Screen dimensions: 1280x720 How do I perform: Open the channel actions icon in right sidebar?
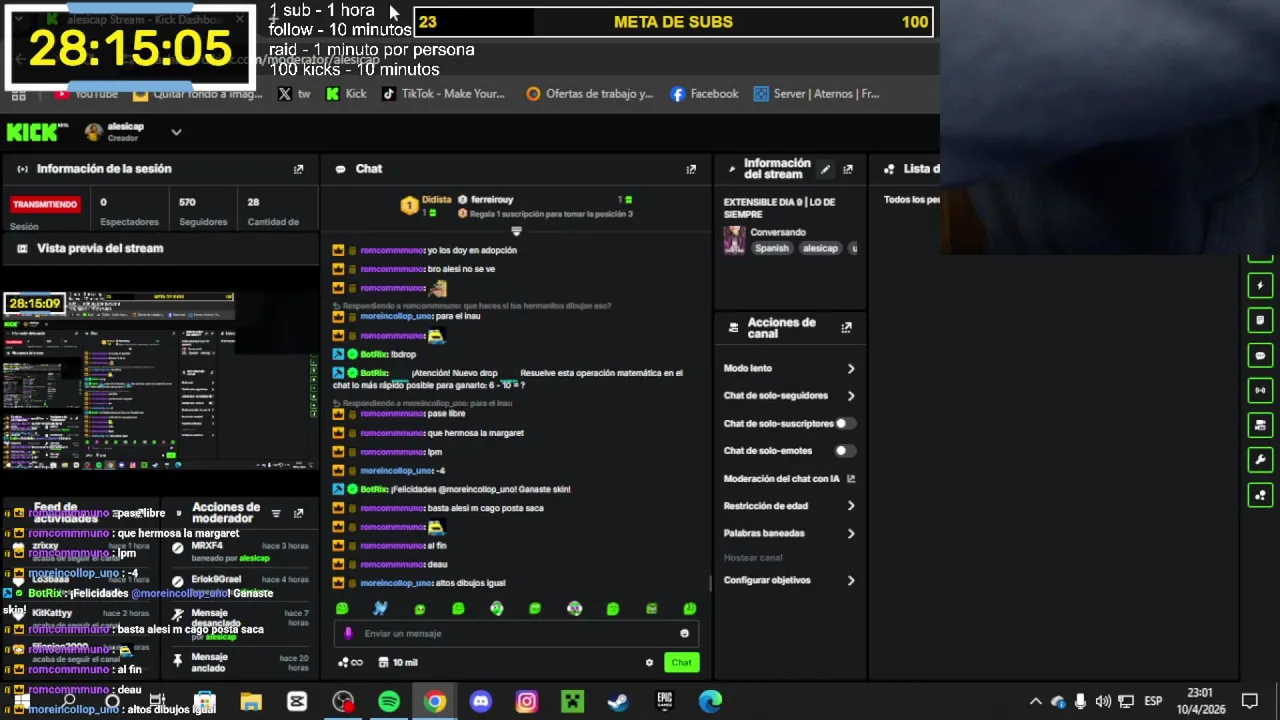tap(1260, 425)
